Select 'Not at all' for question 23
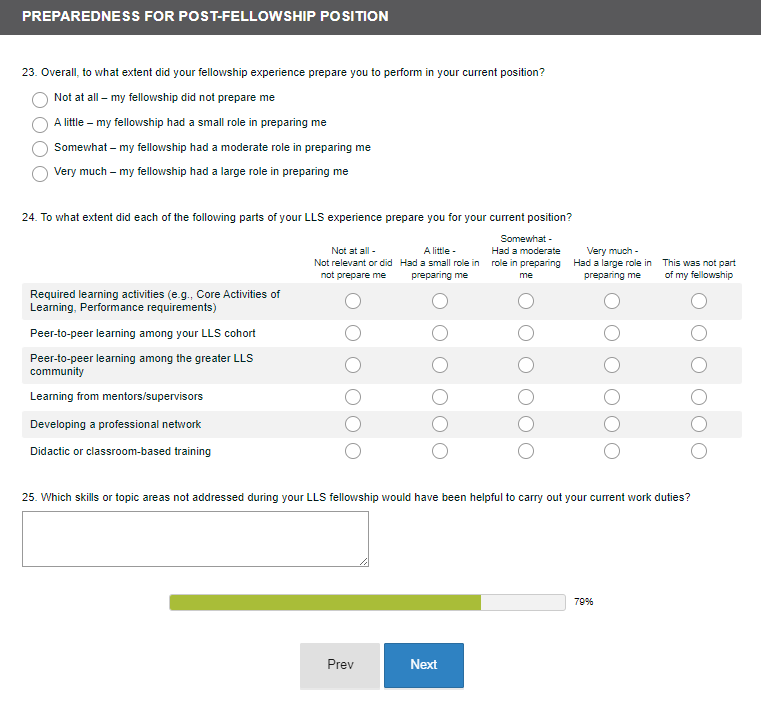 (40, 99)
